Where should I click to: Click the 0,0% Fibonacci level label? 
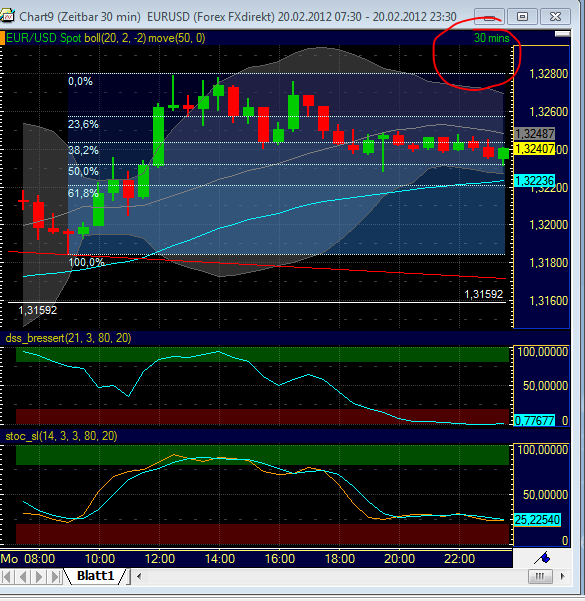81,81
